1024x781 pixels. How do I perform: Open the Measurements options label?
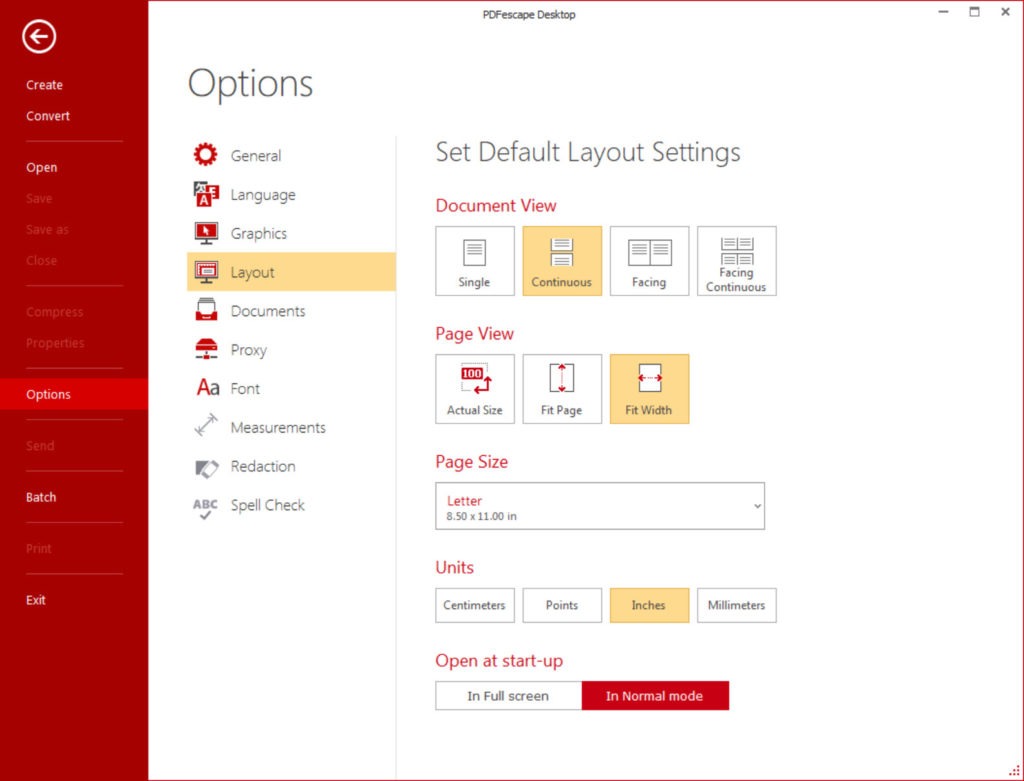tap(278, 428)
